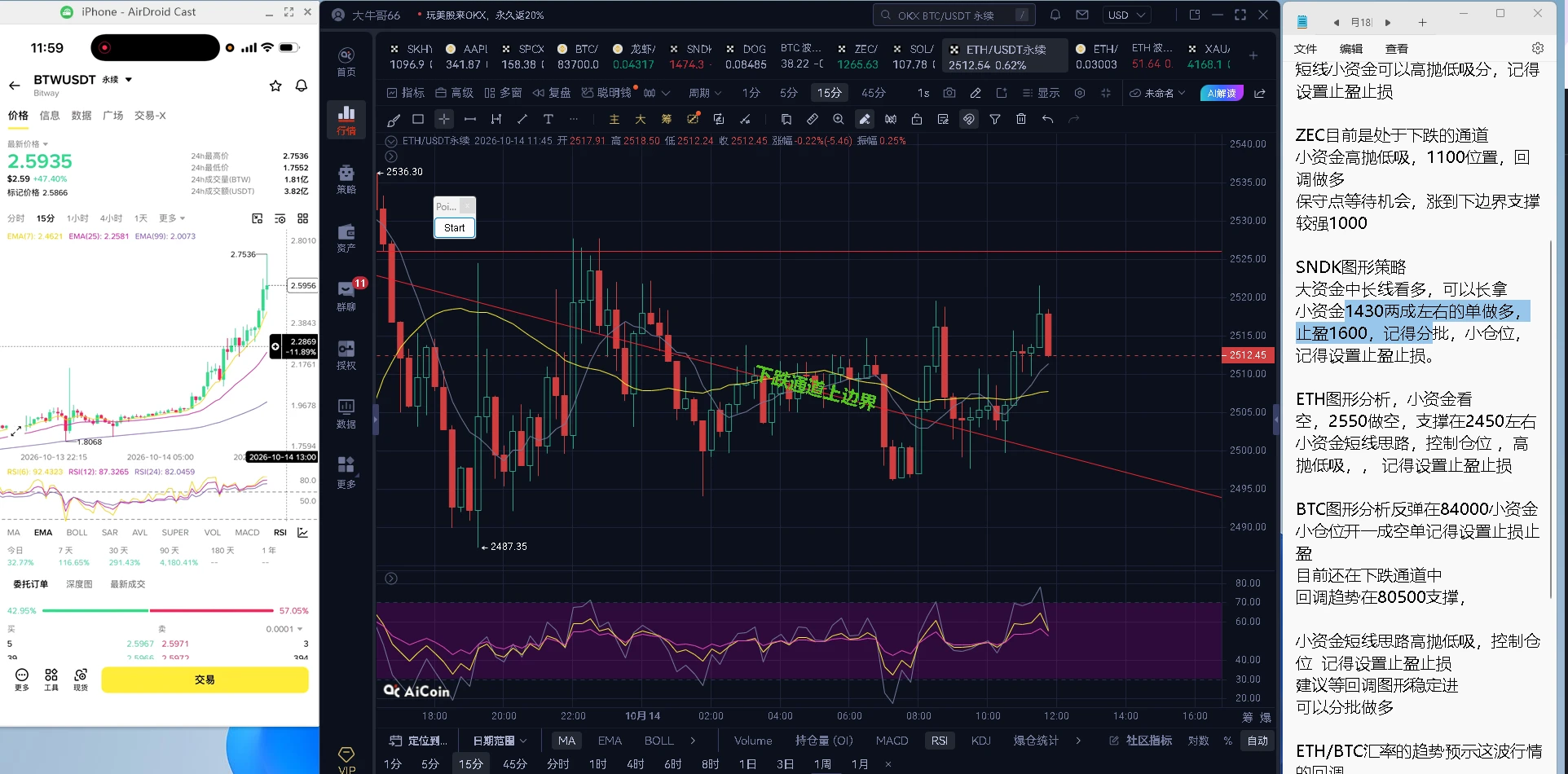Pick the text annotation tool
The image size is (1568, 774).
click(x=548, y=119)
